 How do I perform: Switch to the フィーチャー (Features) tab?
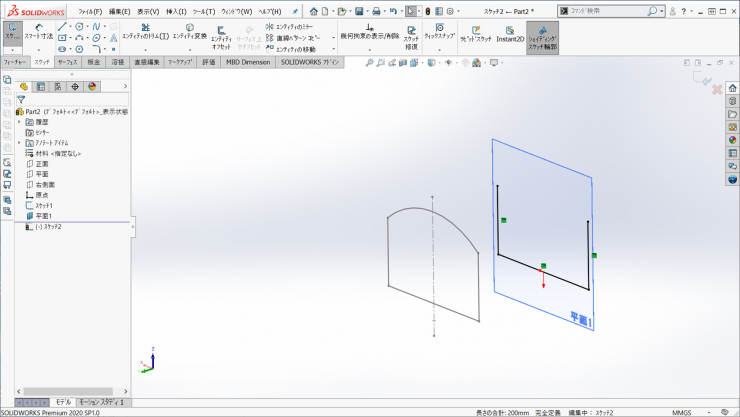point(14,62)
